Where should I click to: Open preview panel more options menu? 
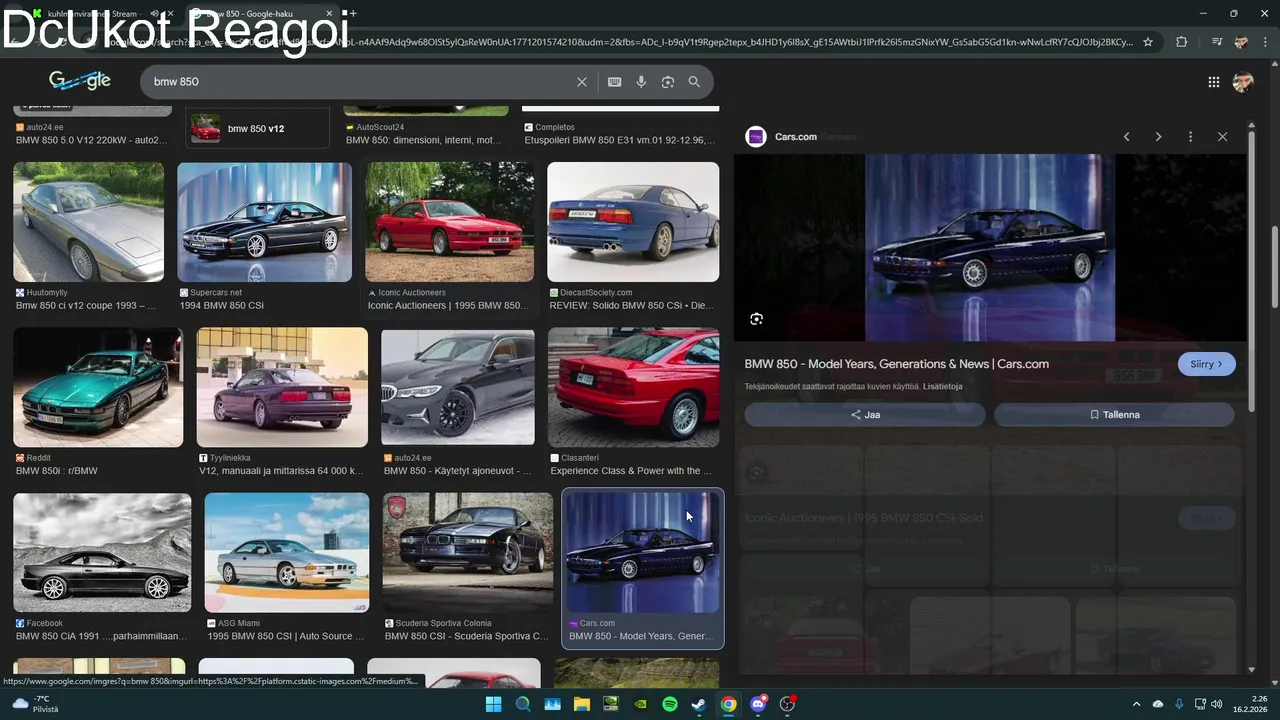[x=1190, y=137]
